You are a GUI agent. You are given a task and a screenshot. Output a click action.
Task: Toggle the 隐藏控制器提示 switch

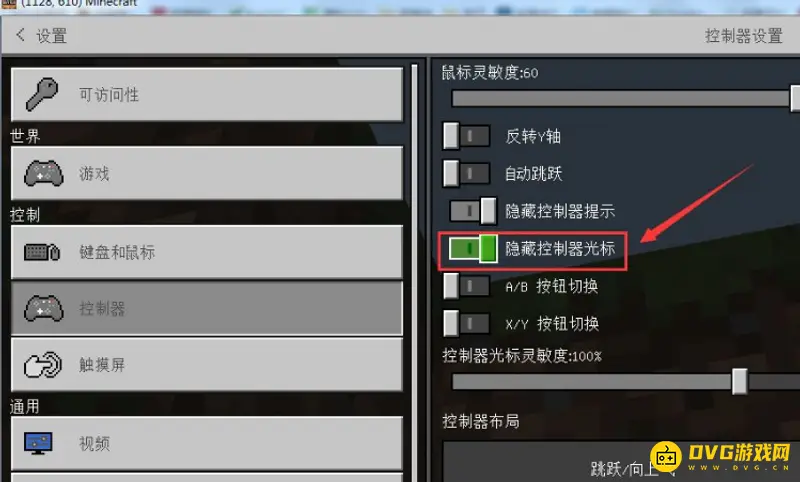point(472,211)
